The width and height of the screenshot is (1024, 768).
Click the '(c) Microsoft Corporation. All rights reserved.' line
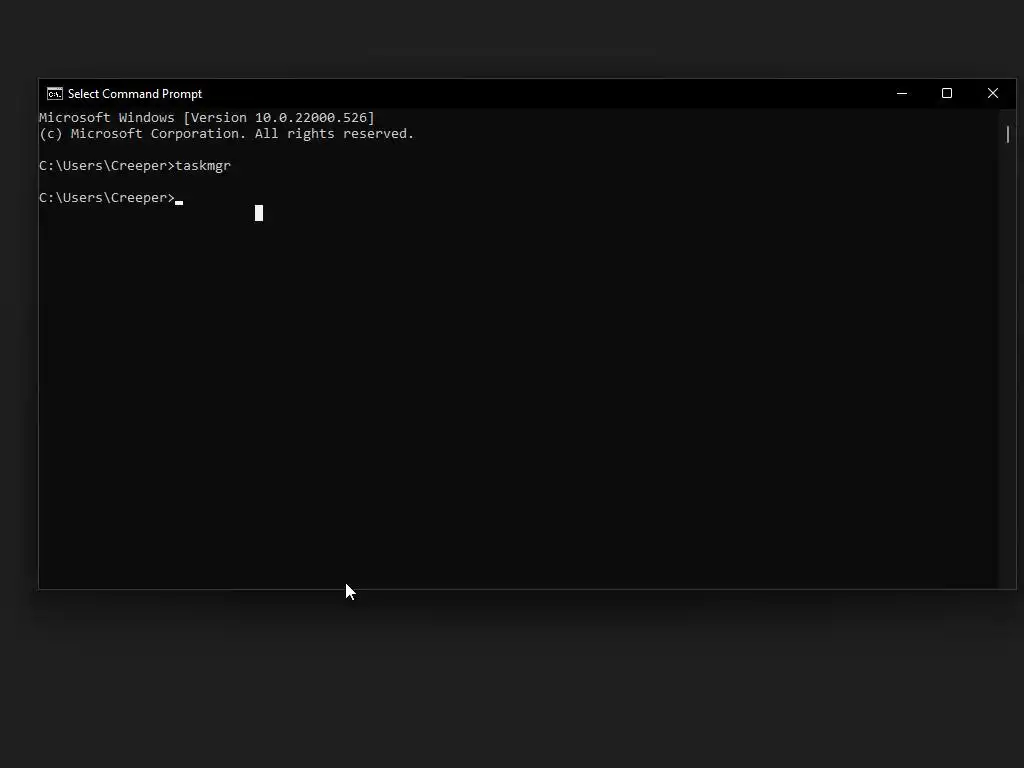[x=227, y=134]
